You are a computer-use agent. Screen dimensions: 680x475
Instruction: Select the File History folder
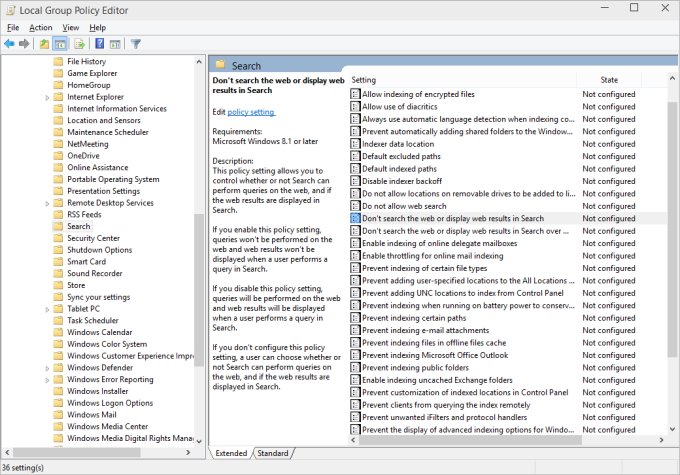click(x=86, y=62)
